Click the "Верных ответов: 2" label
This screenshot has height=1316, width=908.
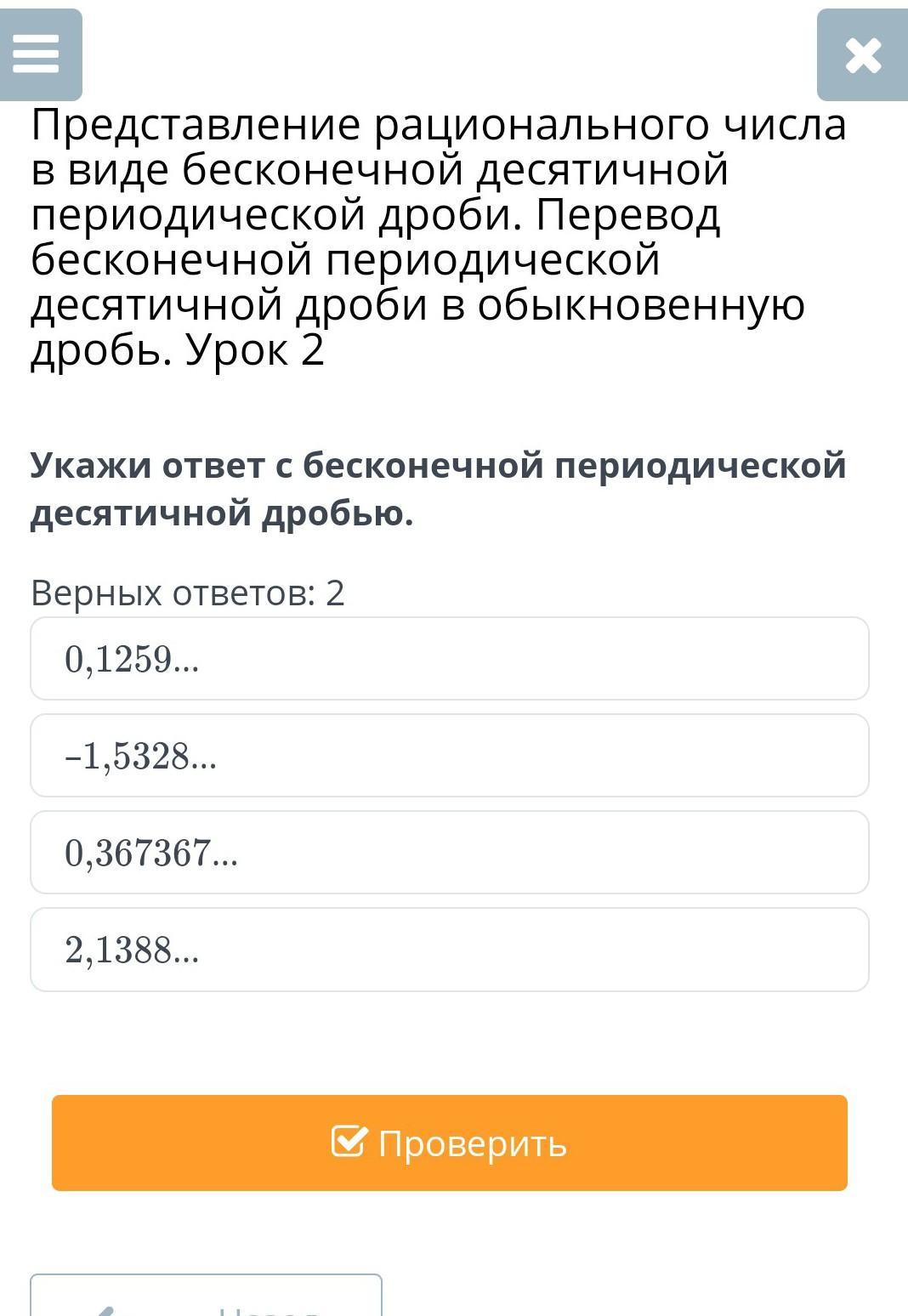tap(188, 593)
